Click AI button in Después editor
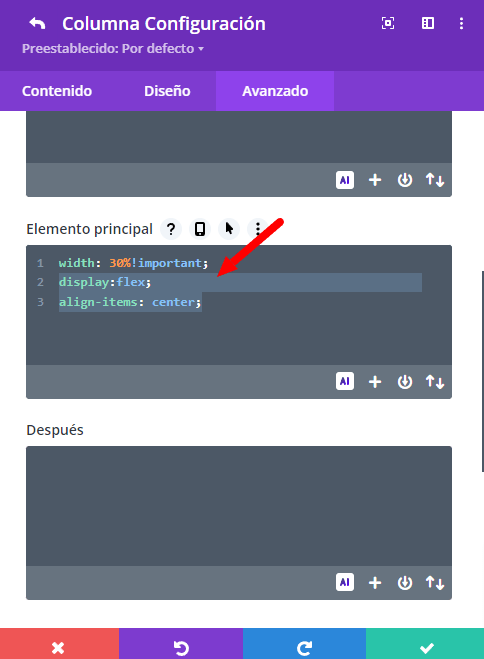This screenshot has height=659, width=484. click(345, 583)
